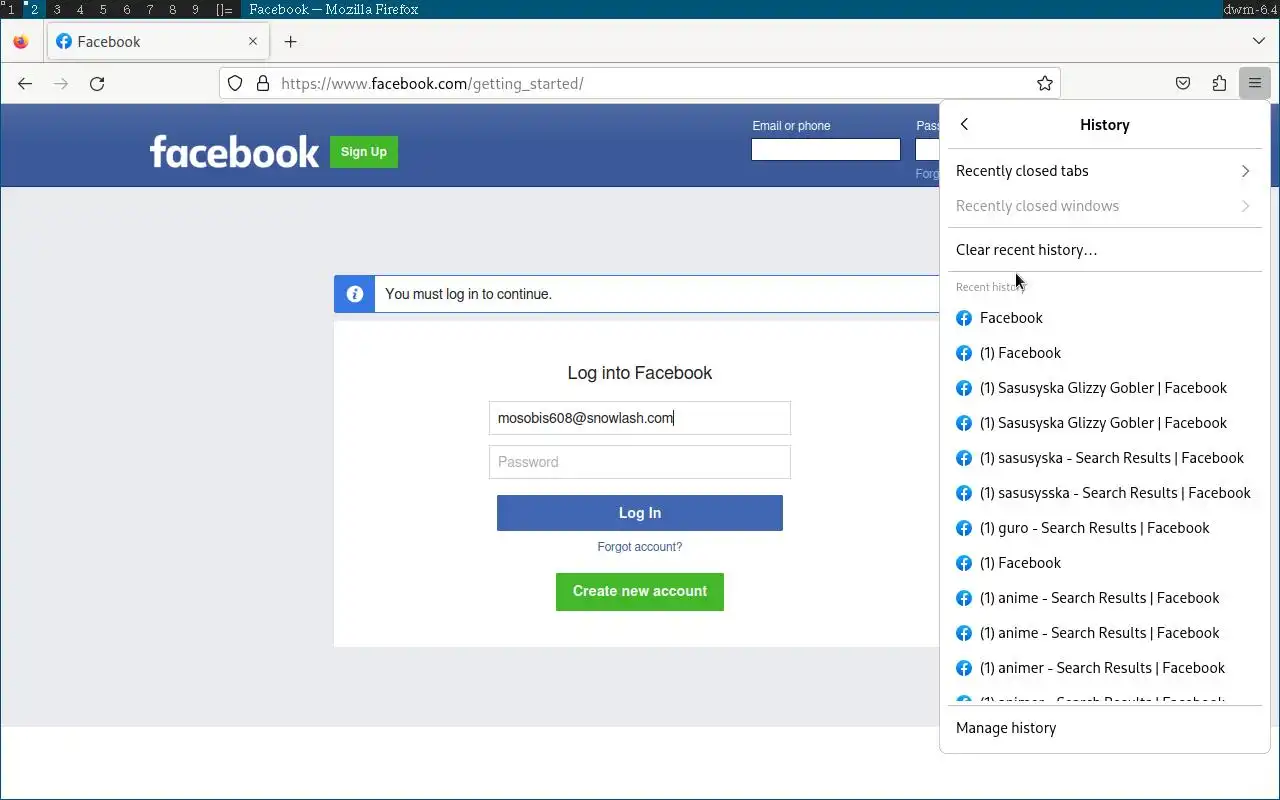Expand Recently closed tabs submenu
Viewport: 1280px width, 800px height.
pos(1104,171)
